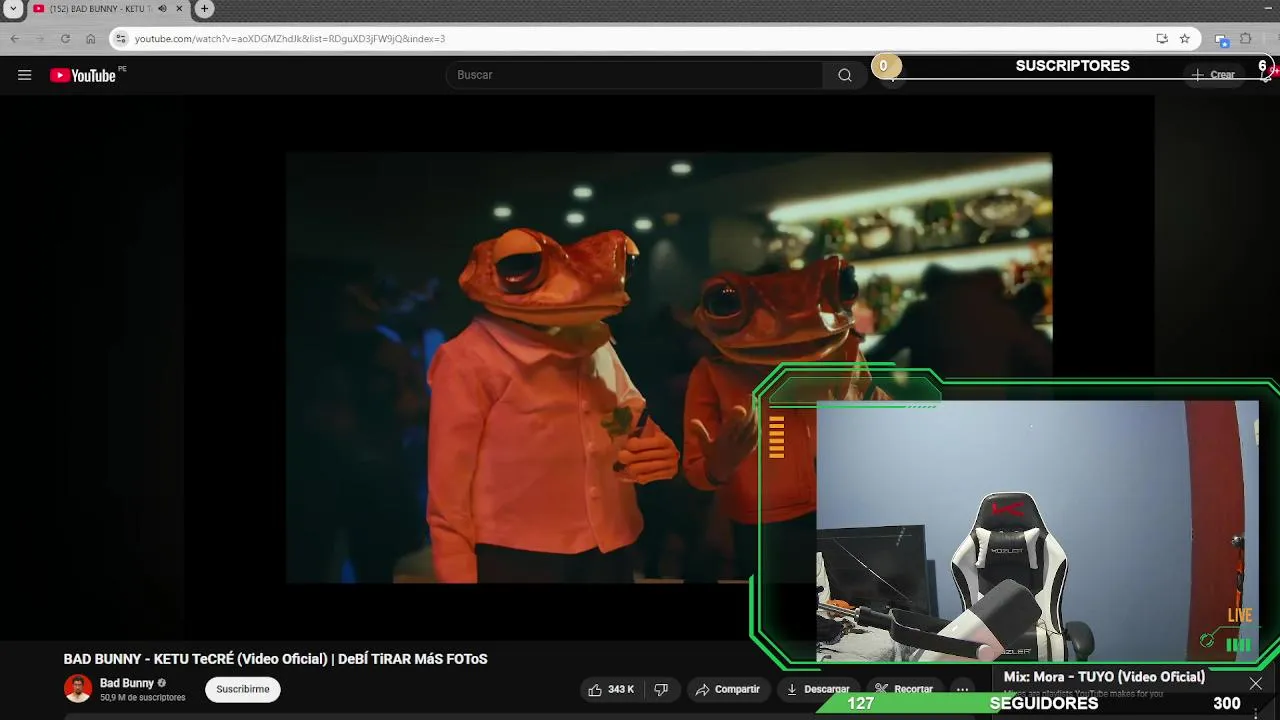Image resolution: width=1280 pixels, height=720 pixels.
Task: Open the browser home page icon
Action: coord(90,39)
